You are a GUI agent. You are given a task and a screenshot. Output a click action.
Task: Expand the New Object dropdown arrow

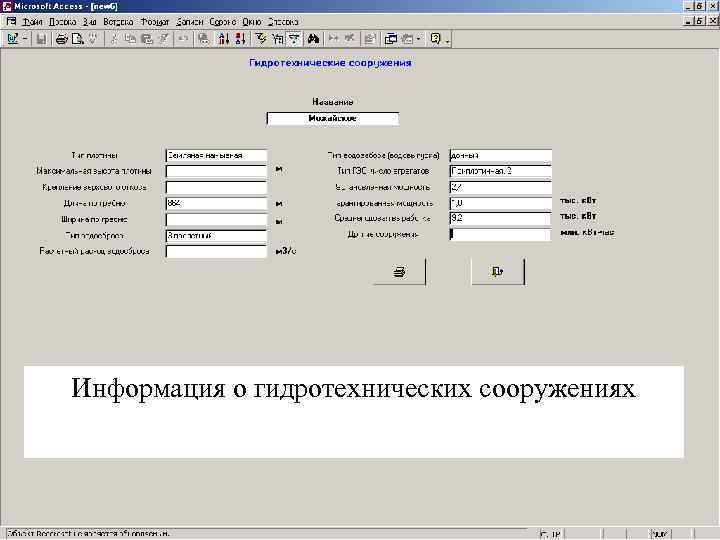(418, 39)
